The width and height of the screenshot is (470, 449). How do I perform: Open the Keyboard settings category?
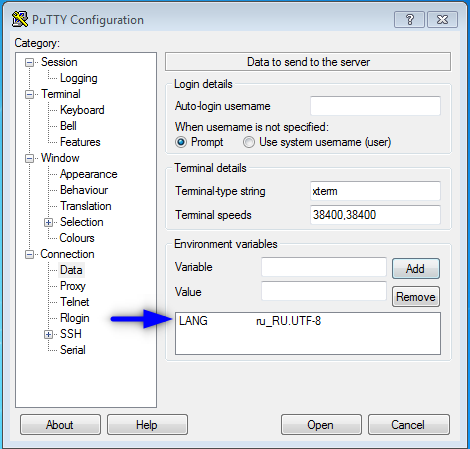[x=82, y=110]
